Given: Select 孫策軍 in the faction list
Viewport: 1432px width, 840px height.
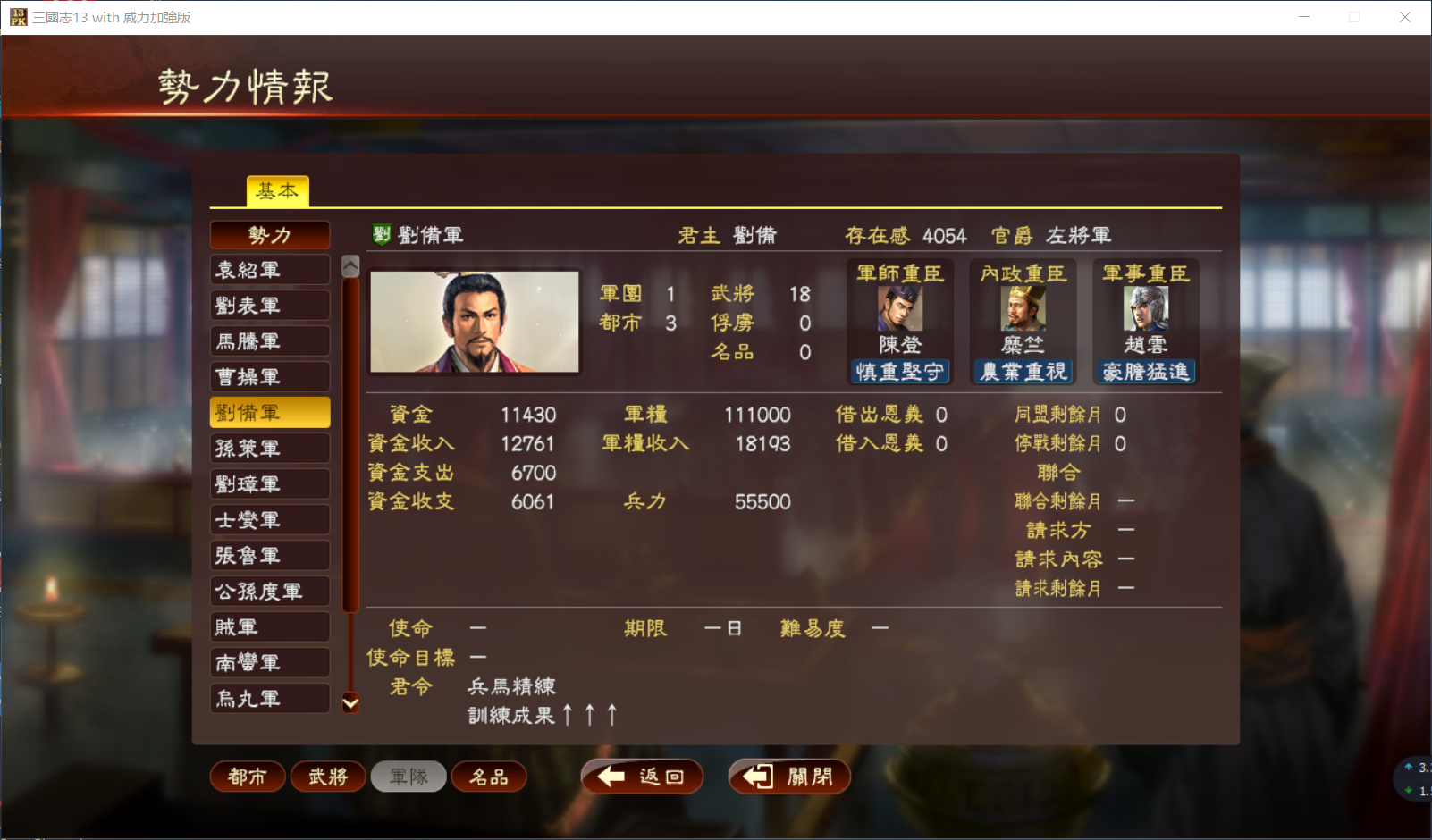Looking at the screenshot, I should 270,449.
